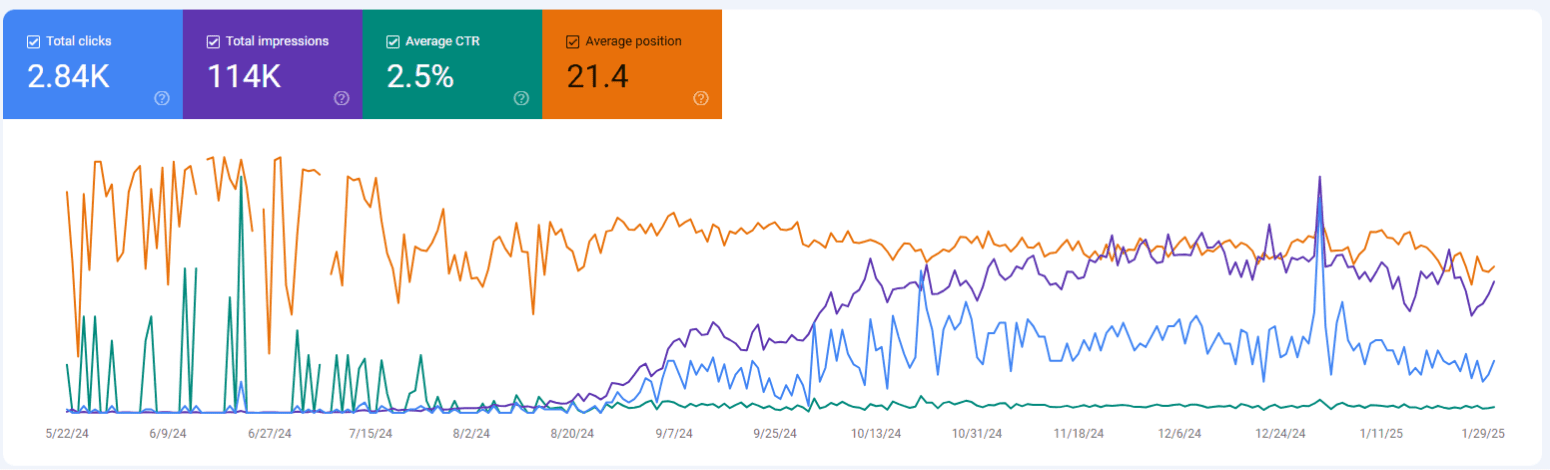
Task: Click the 1/29/25 date axis label
Action: tap(1482, 434)
